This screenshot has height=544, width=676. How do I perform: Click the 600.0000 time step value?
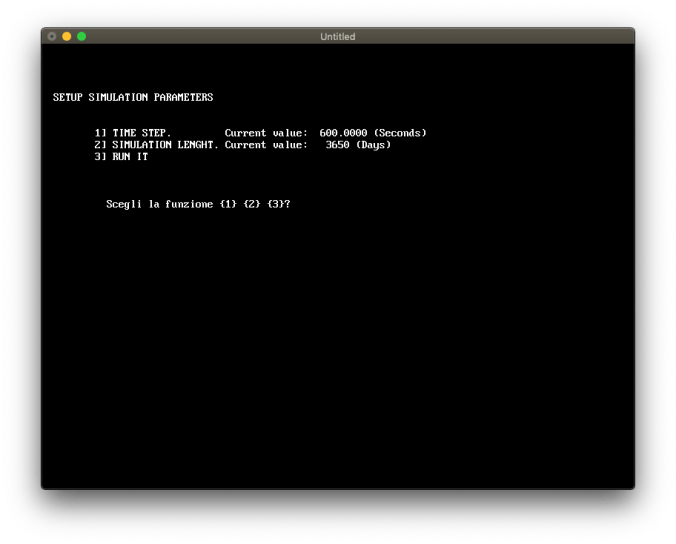point(343,133)
